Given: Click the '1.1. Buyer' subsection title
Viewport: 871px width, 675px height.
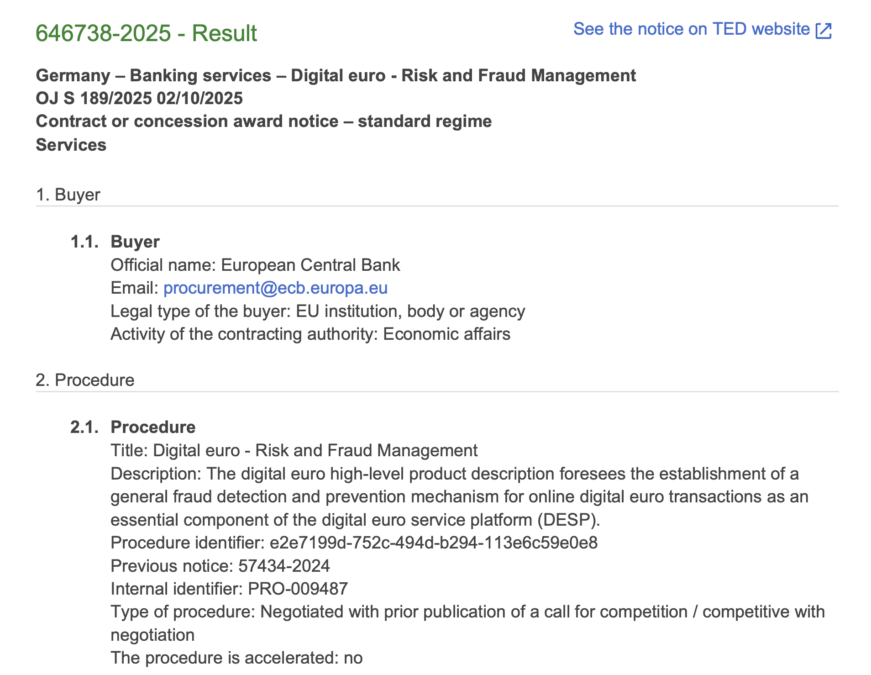Looking at the screenshot, I should coord(135,242).
